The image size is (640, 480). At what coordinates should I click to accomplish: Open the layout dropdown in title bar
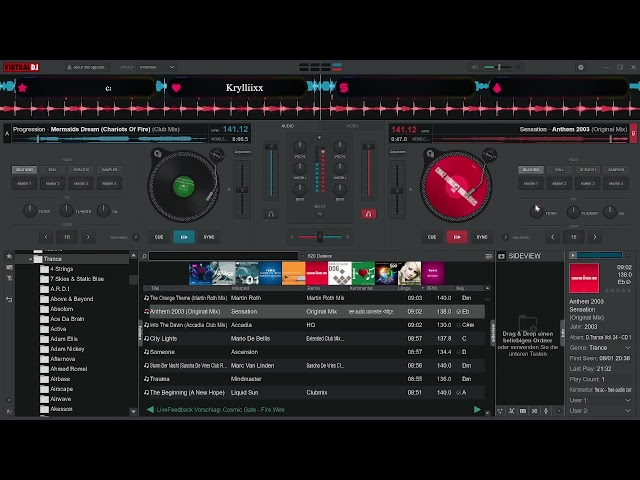157,67
